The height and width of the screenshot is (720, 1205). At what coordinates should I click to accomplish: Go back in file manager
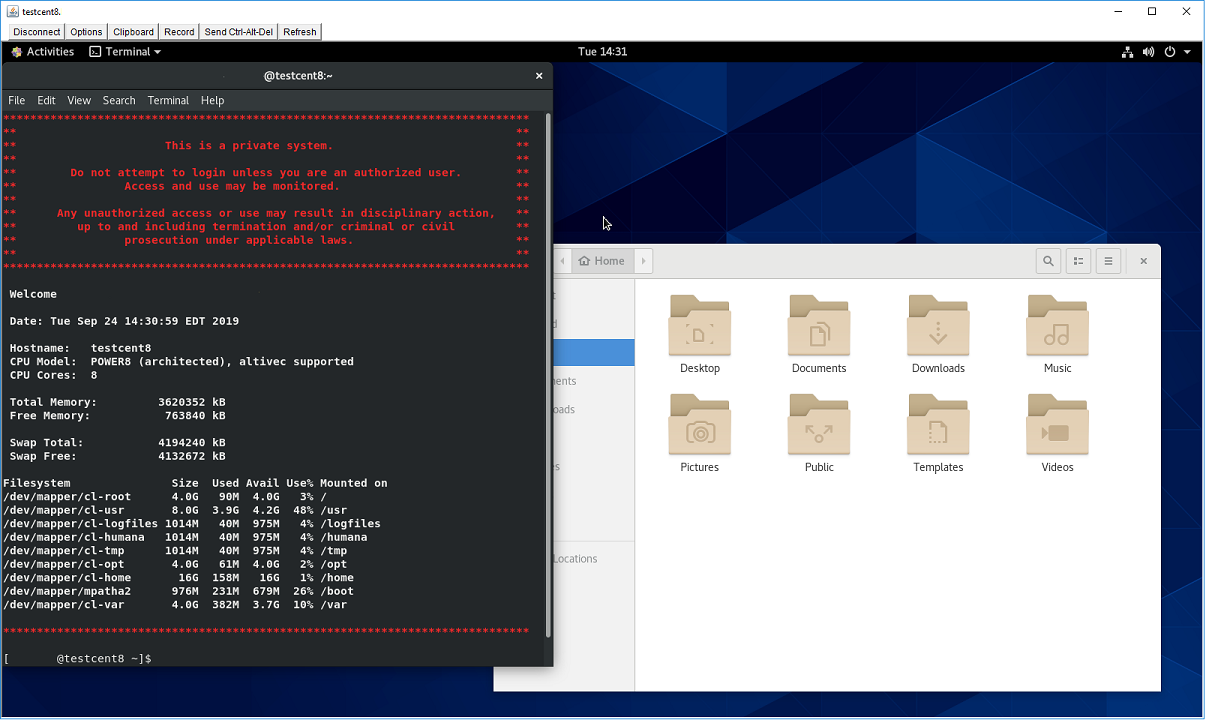pyautogui.click(x=562, y=261)
